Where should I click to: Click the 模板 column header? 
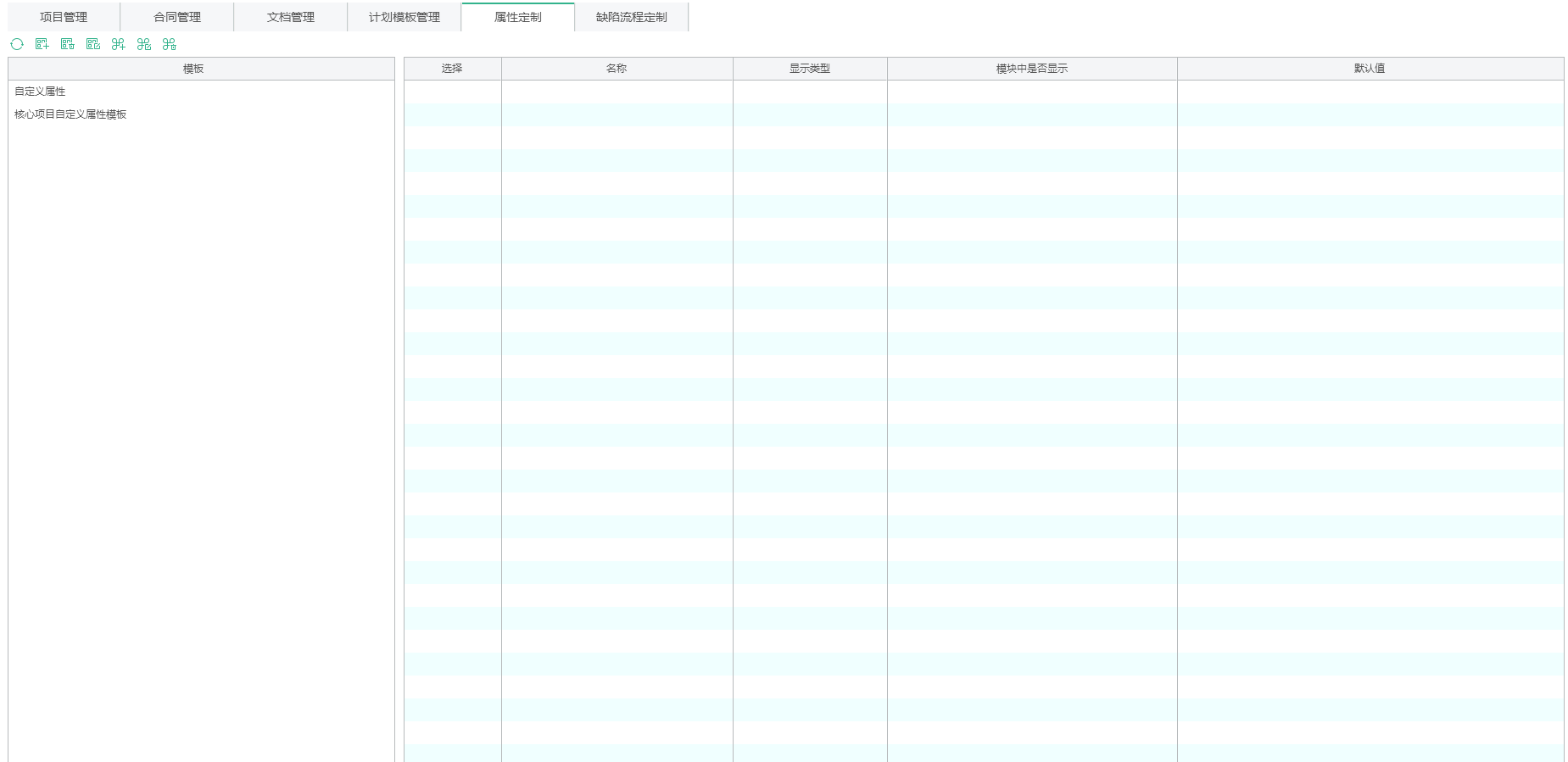tap(193, 69)
